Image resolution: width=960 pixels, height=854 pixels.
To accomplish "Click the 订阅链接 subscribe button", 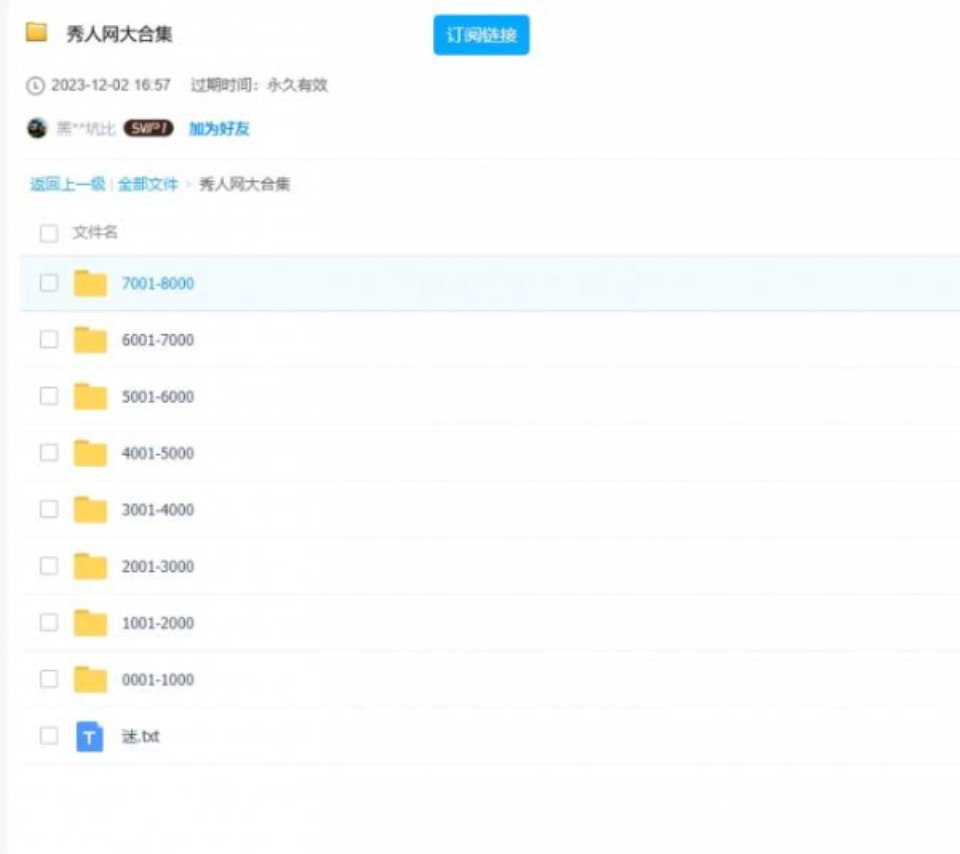I will coord(481,35).
